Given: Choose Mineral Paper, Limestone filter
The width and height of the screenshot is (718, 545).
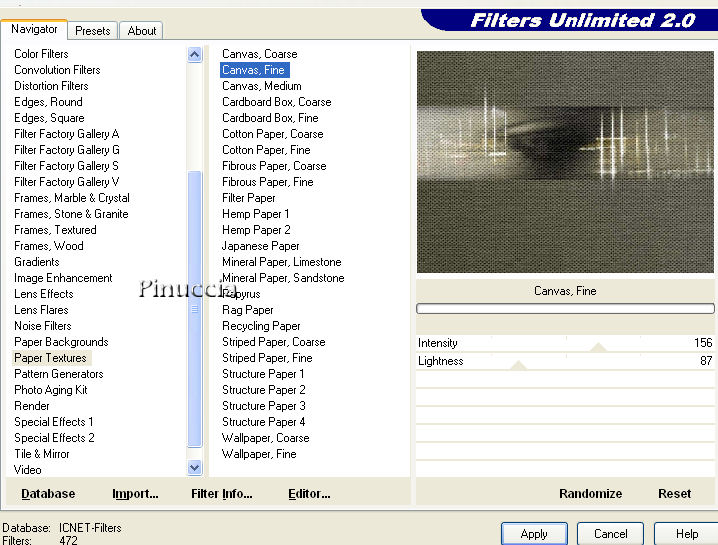Looking at the screenshot, I should (282, 262).
